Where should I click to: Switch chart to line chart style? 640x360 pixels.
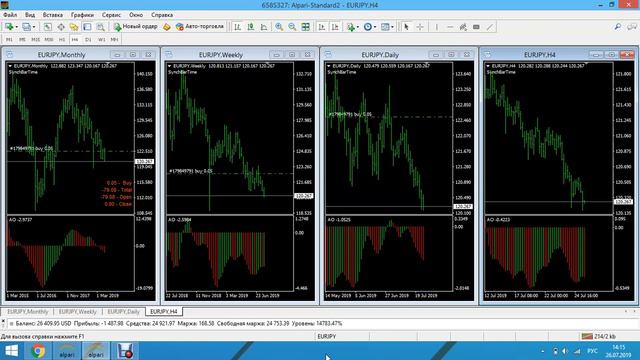(264, 27)
